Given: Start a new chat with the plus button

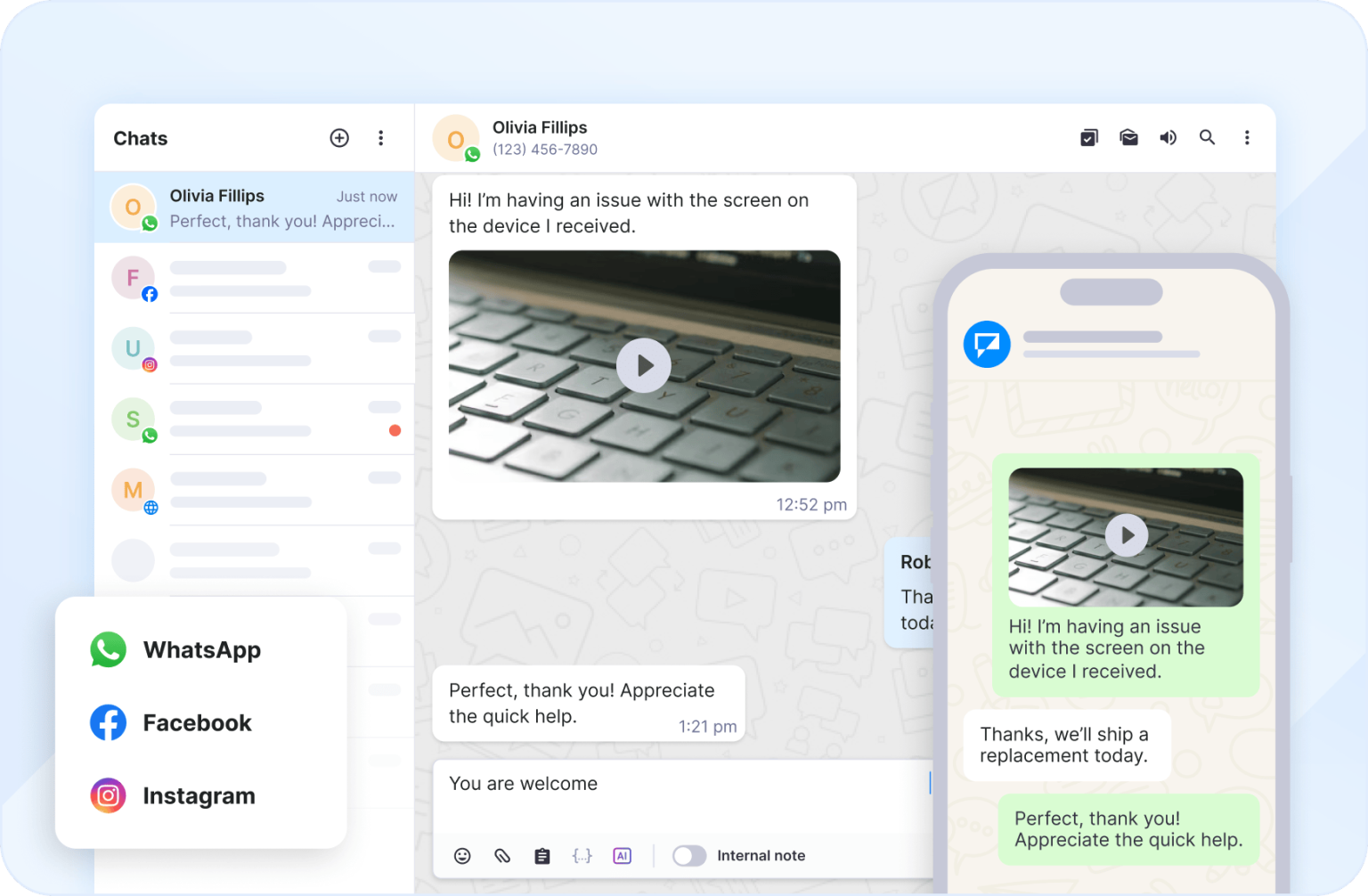Looking at the screenshot, I should pyautogui.click(x=339, y=137).
